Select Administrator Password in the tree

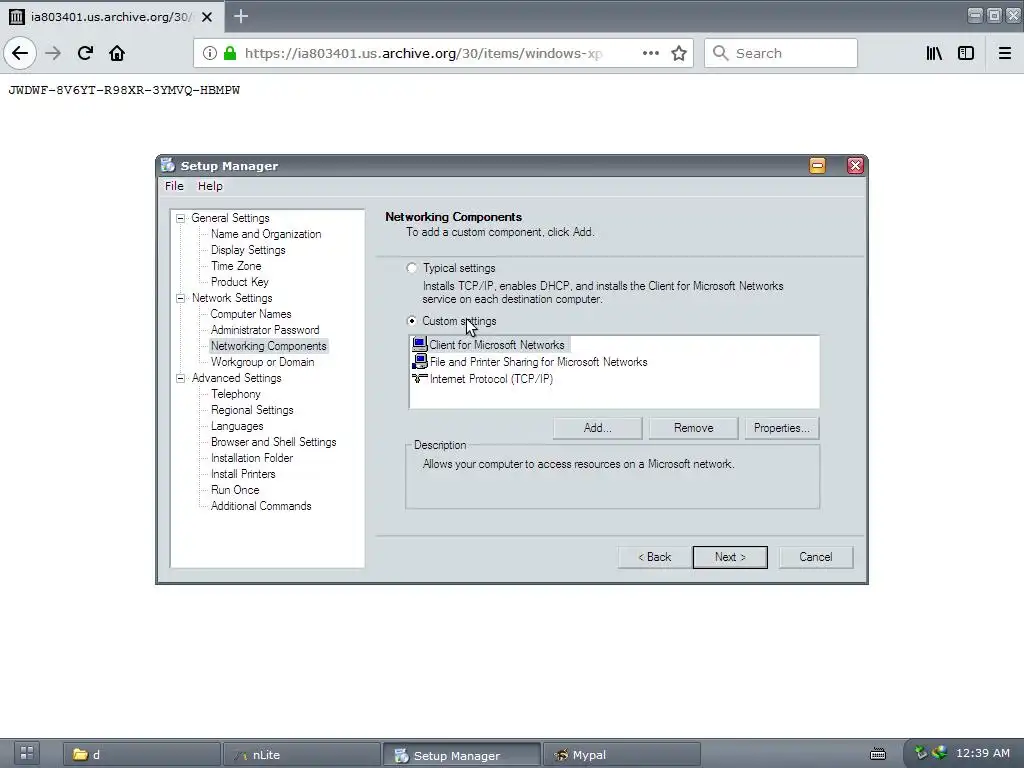coord(265,330)
